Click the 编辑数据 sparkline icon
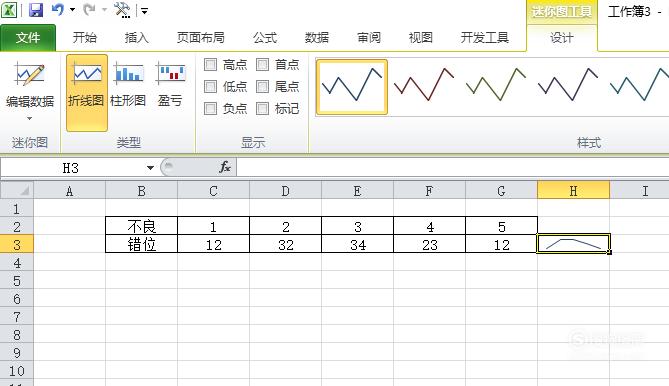Screen dimensions: 669x386 [30, 75]
